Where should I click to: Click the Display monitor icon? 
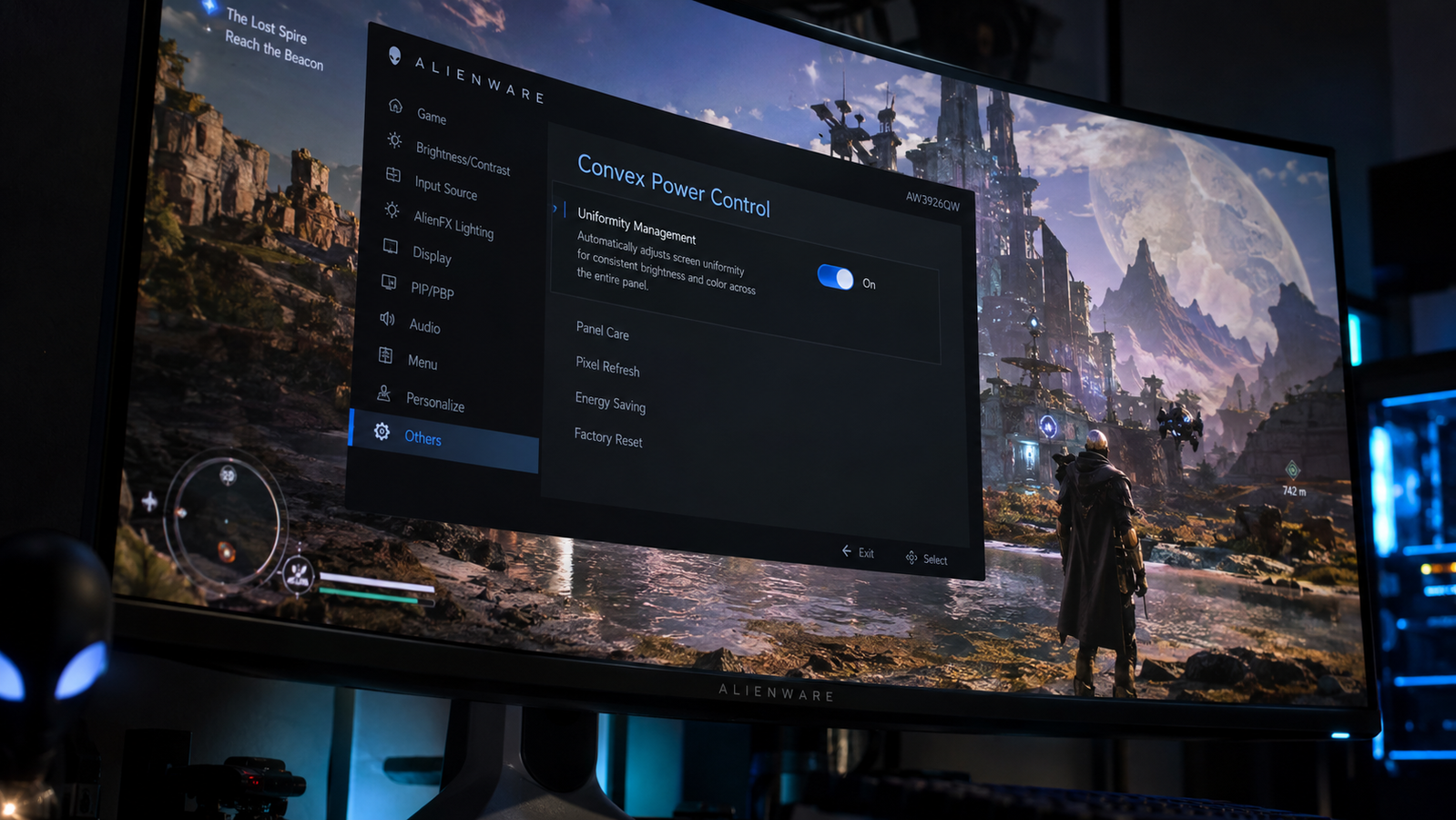click(x=391, y=246)
